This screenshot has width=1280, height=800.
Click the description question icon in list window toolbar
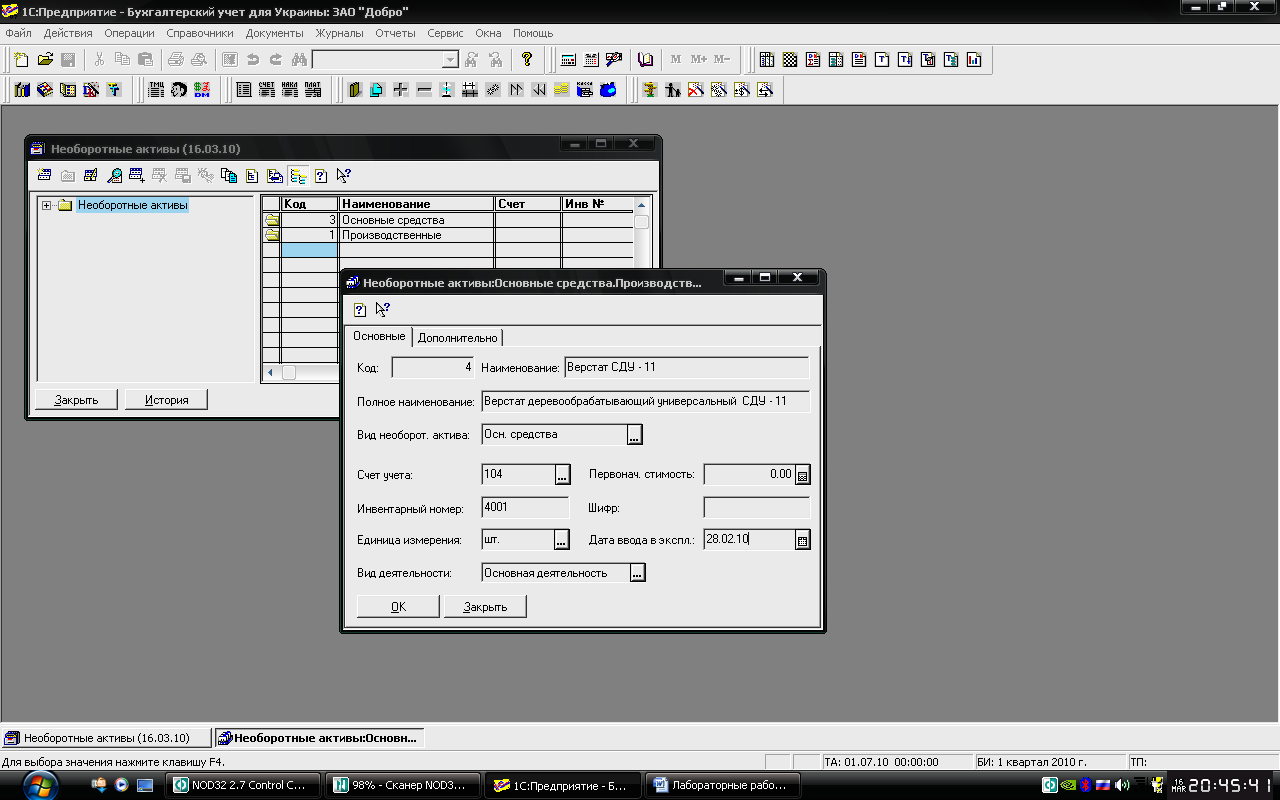click(321, 176)
